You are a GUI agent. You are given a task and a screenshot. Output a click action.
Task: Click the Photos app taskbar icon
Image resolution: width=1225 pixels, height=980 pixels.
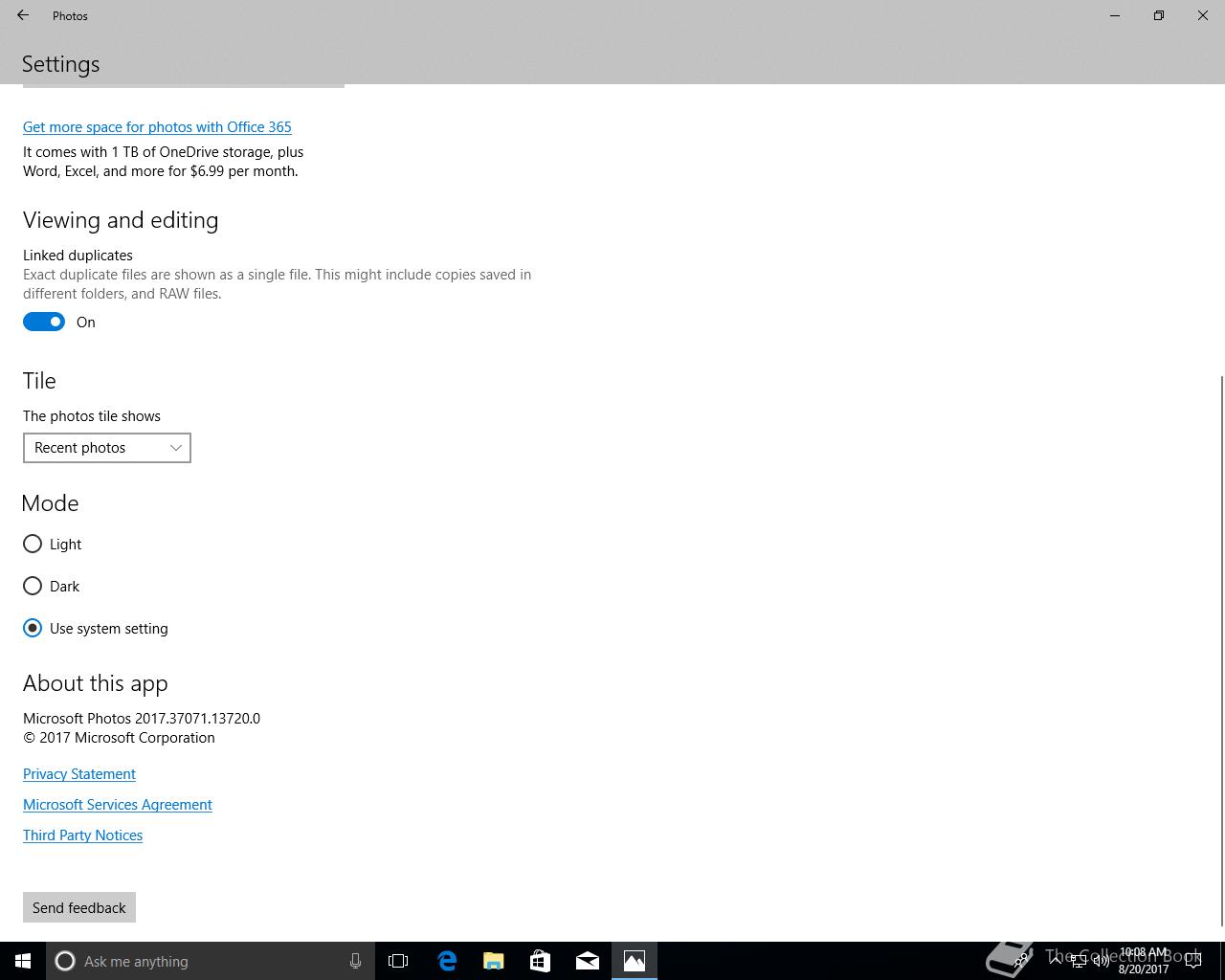pyautogui.click(x=634, y=961)
